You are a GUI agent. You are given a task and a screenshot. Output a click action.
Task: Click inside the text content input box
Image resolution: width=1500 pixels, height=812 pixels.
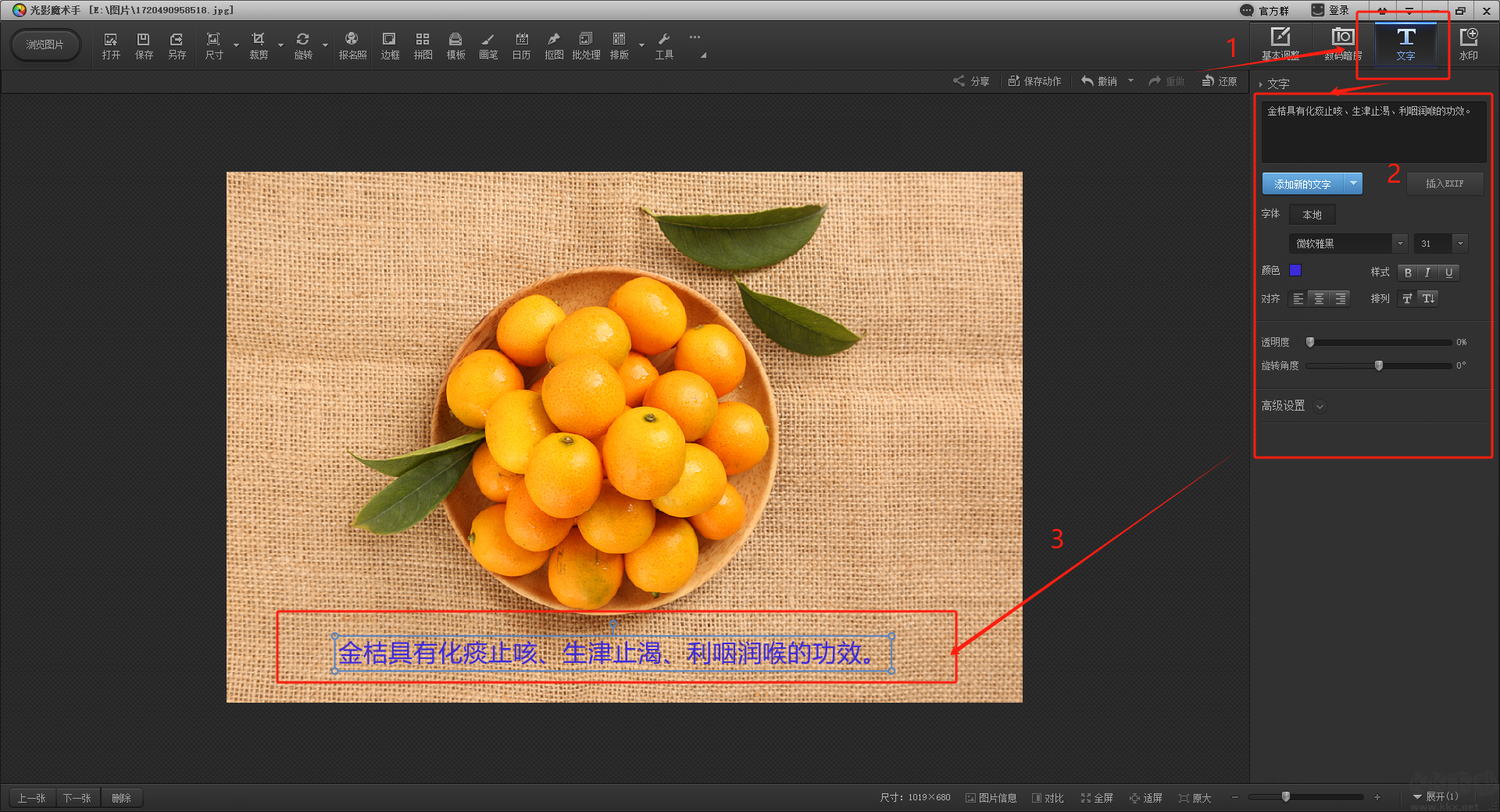point(1373,134)
